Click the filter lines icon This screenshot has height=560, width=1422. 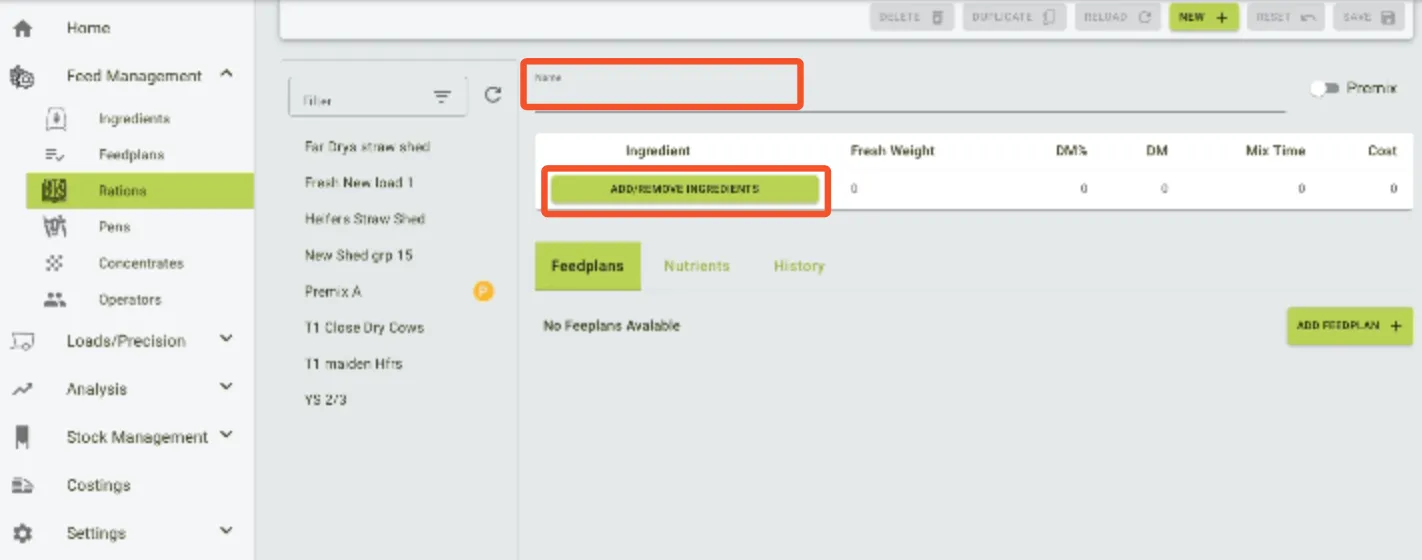tap(442, 97)
